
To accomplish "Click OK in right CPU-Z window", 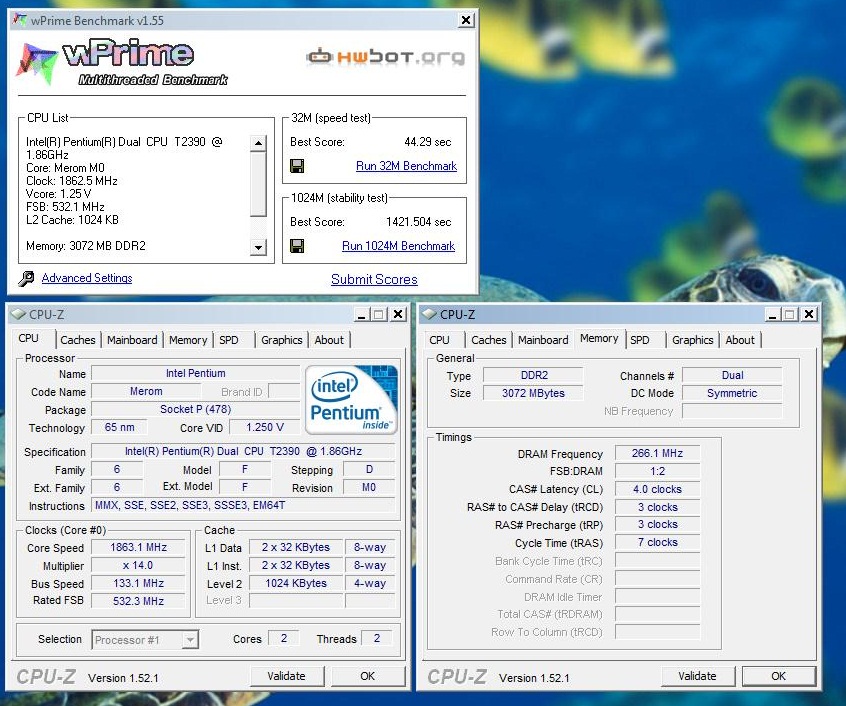I will tap(779, 676).
